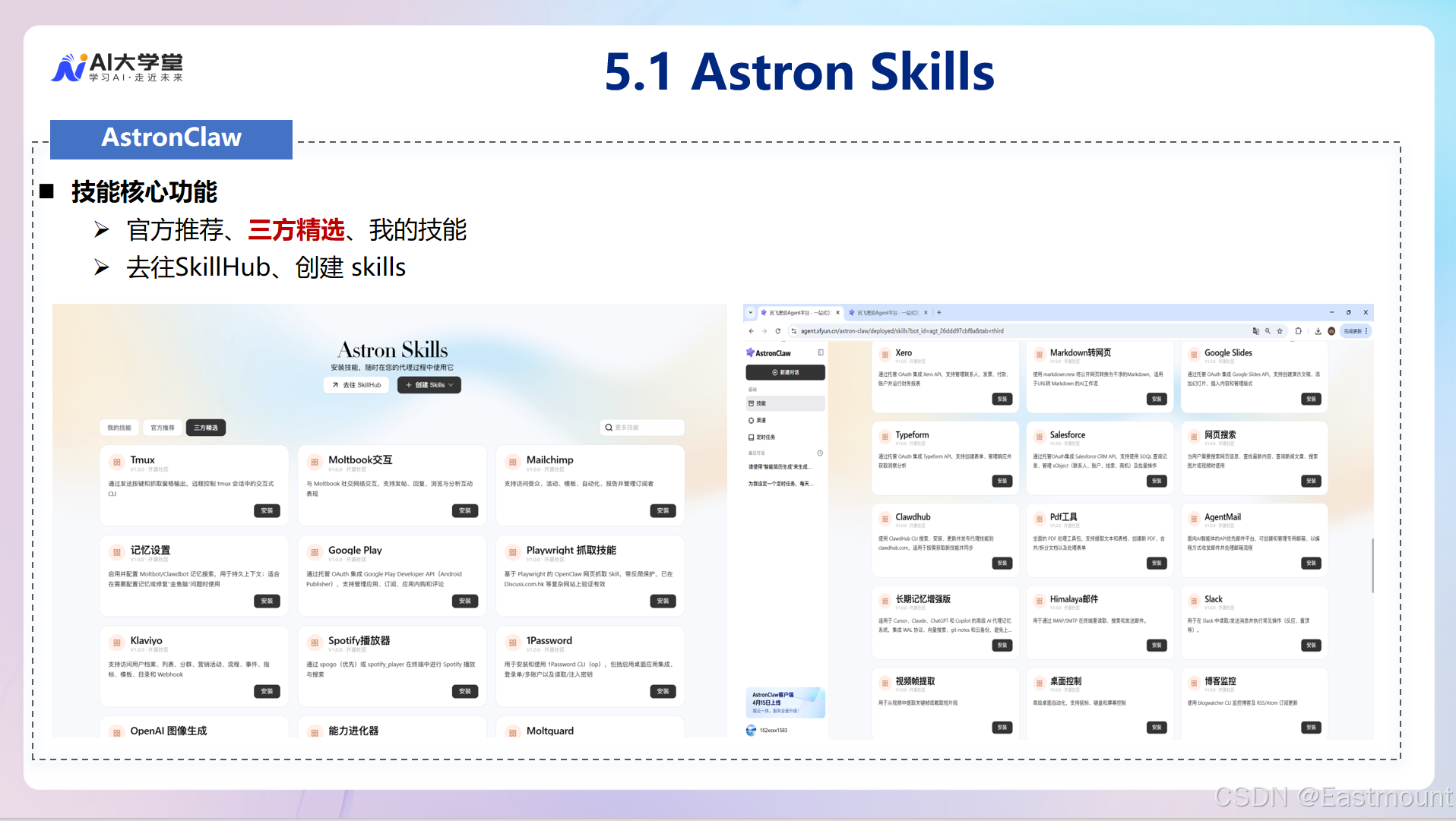Click the Klaviyo skill icon

(x=116, y=643)
